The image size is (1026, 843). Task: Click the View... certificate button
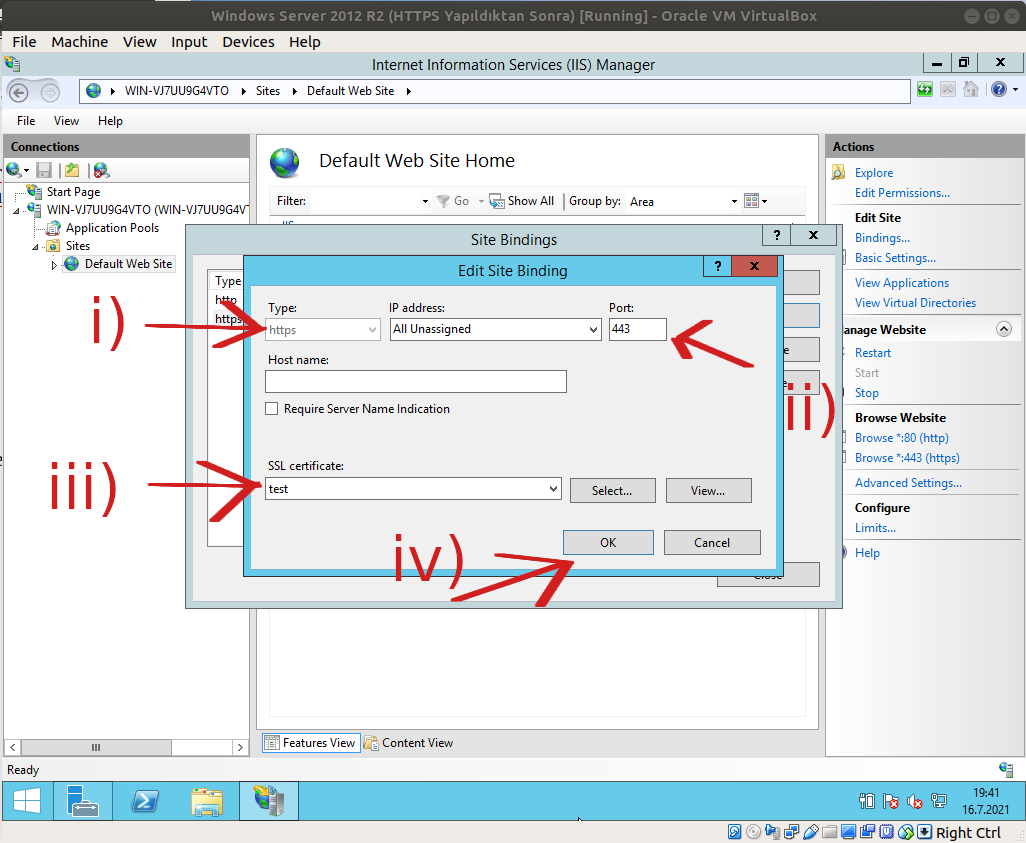(x=709, y=491)
